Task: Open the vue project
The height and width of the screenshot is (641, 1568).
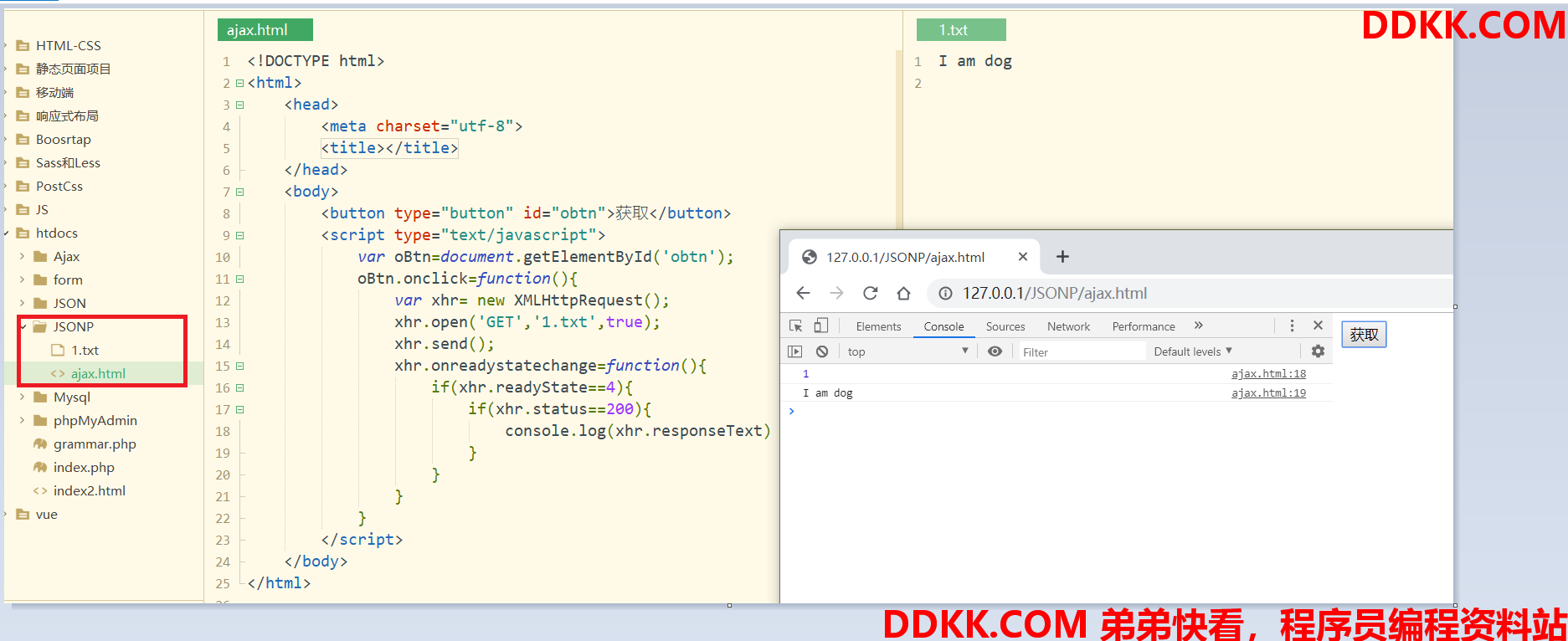Action: click(47, 515)
